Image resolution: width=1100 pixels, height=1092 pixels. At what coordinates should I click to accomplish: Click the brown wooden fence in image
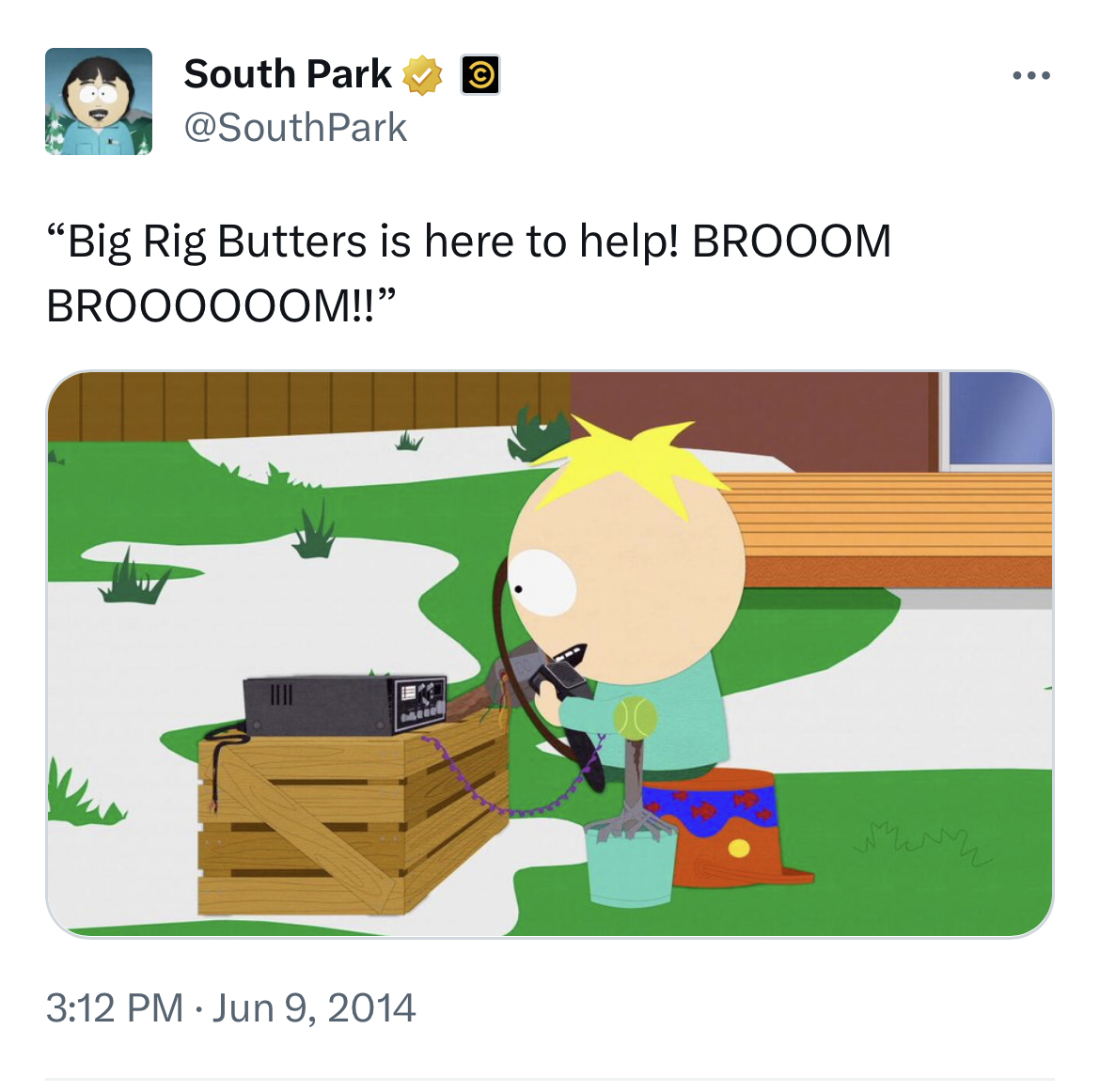[x=308, y=405]
